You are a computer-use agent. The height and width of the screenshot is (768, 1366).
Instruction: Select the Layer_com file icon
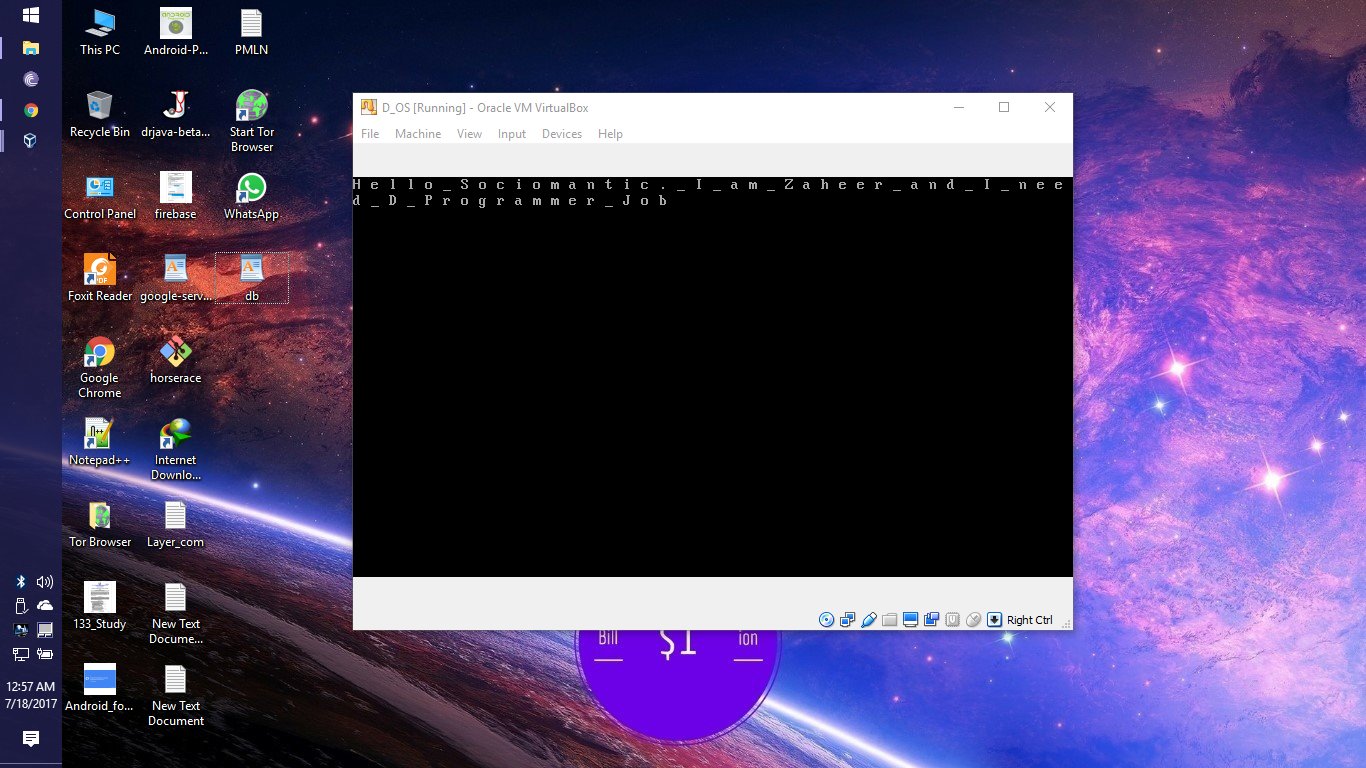tap(176, 524)
